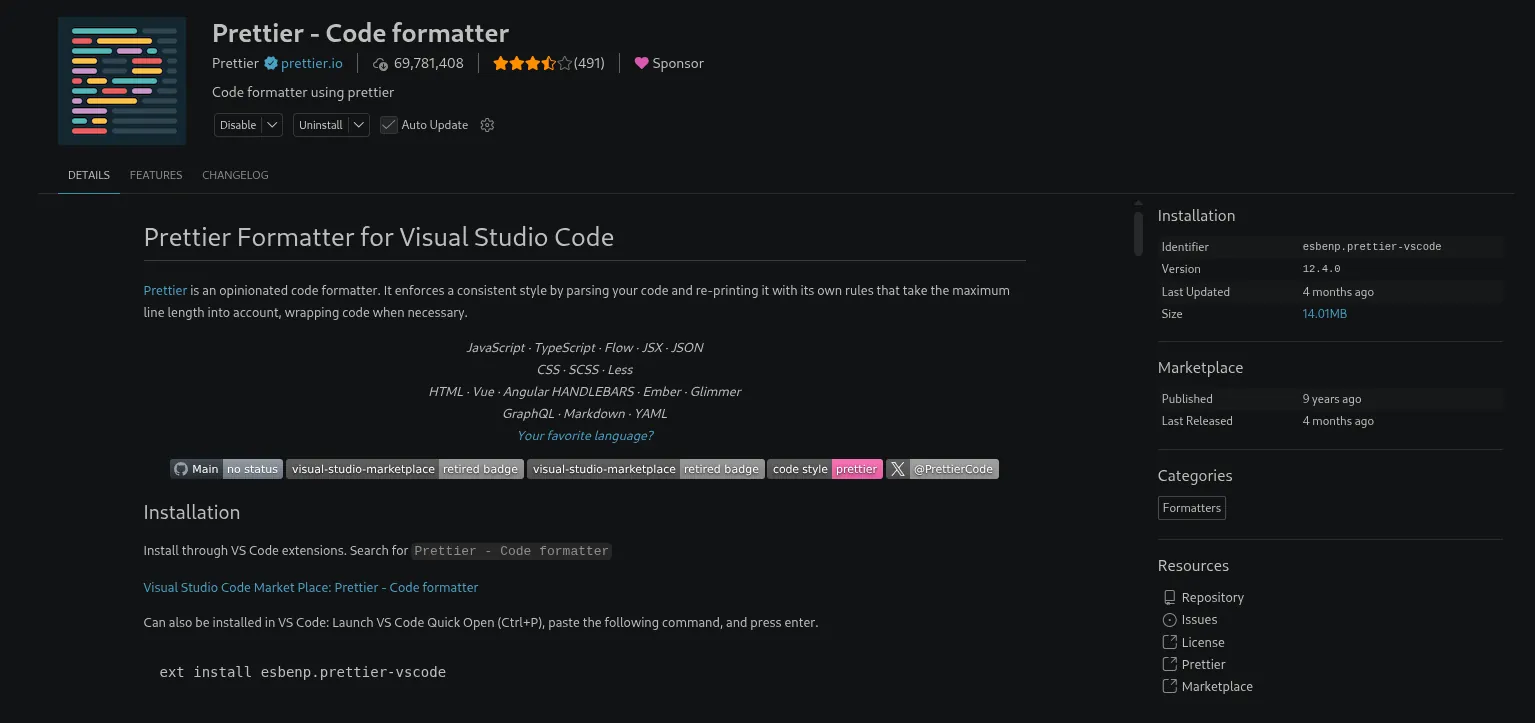Click the X @PrettierCode badge
Image resolution: width=1535 pixels, height=723 pixels.
(x=942, y=469)
